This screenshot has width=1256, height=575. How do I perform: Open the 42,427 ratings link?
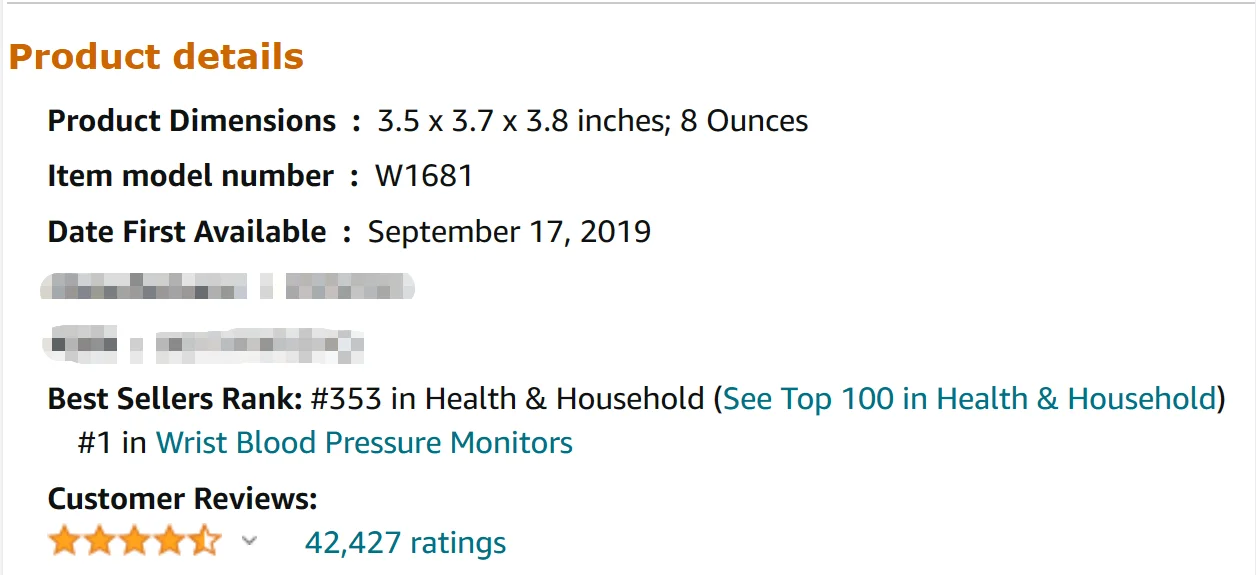point(405,543)
